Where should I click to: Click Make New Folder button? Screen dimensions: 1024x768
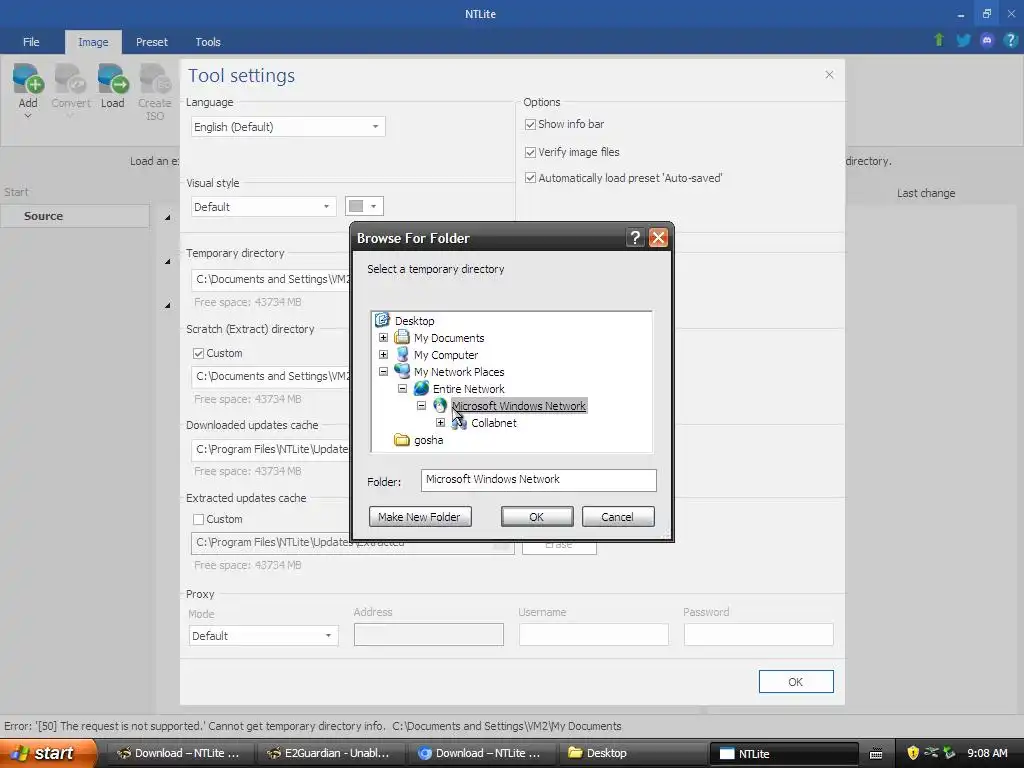(x=420, y=517)
